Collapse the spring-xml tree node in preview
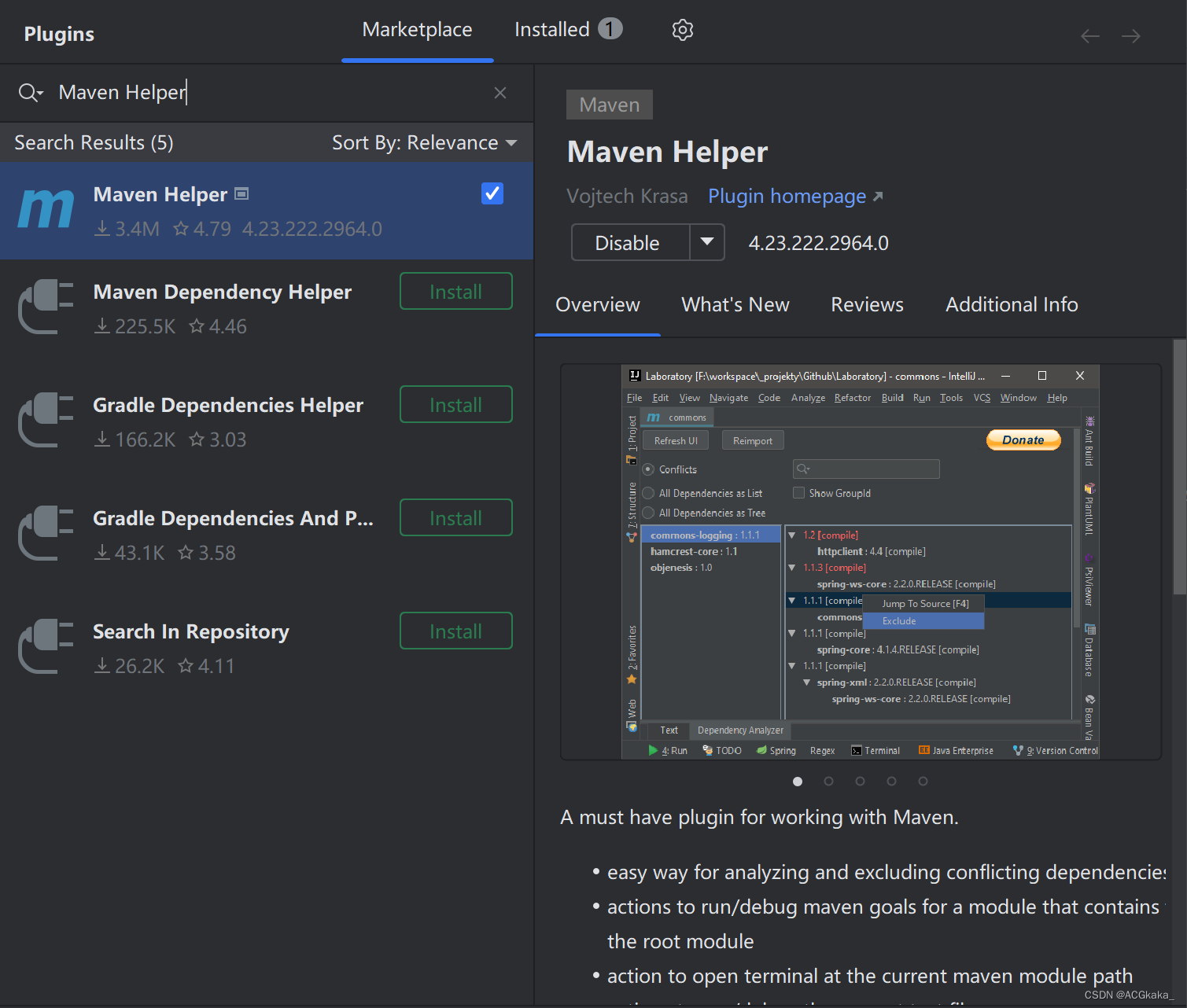This screenshot has height=1008, width=1187. [x=807, y=682]
